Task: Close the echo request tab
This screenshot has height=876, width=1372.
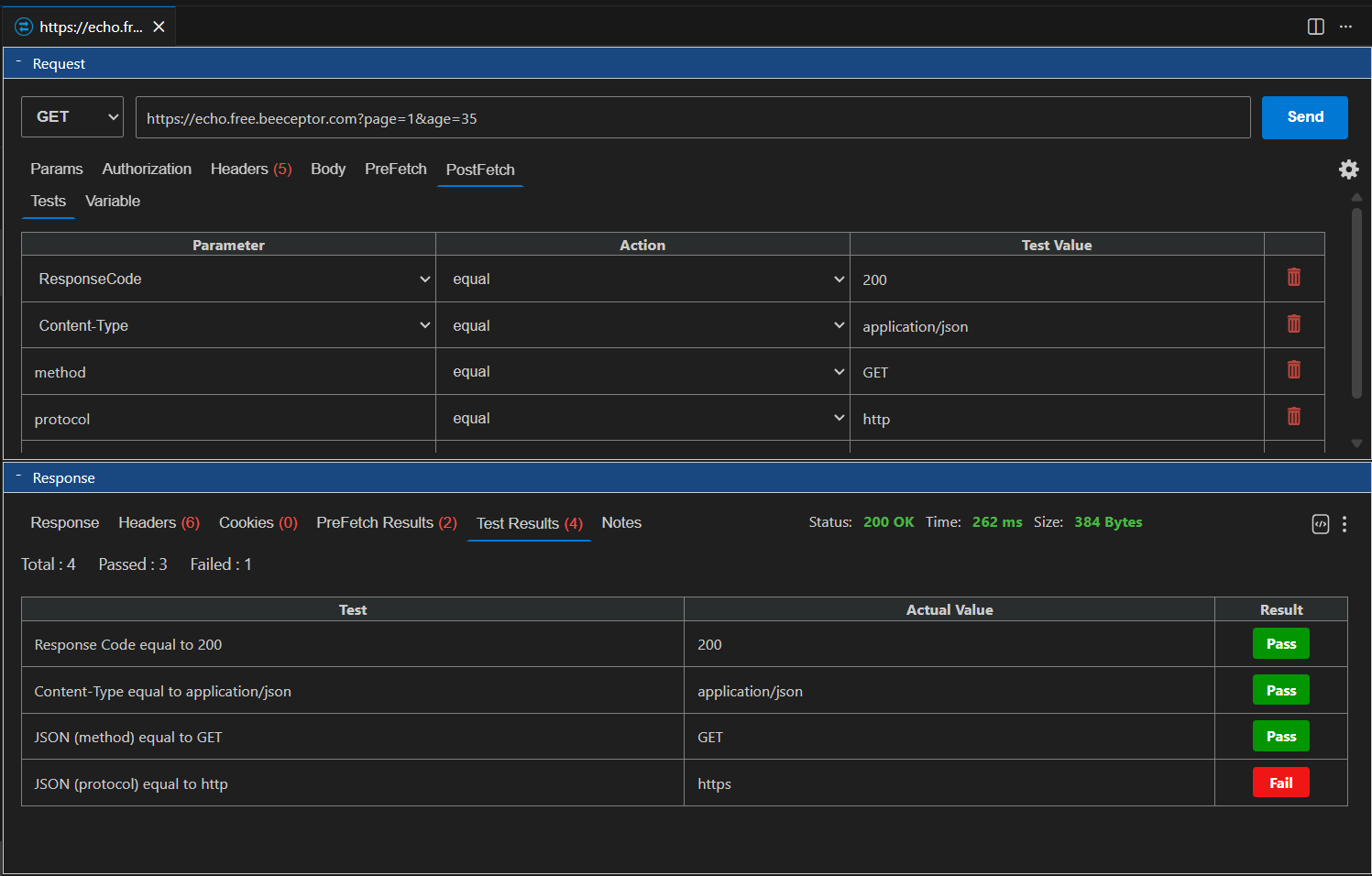Action: tap(159, 27)
